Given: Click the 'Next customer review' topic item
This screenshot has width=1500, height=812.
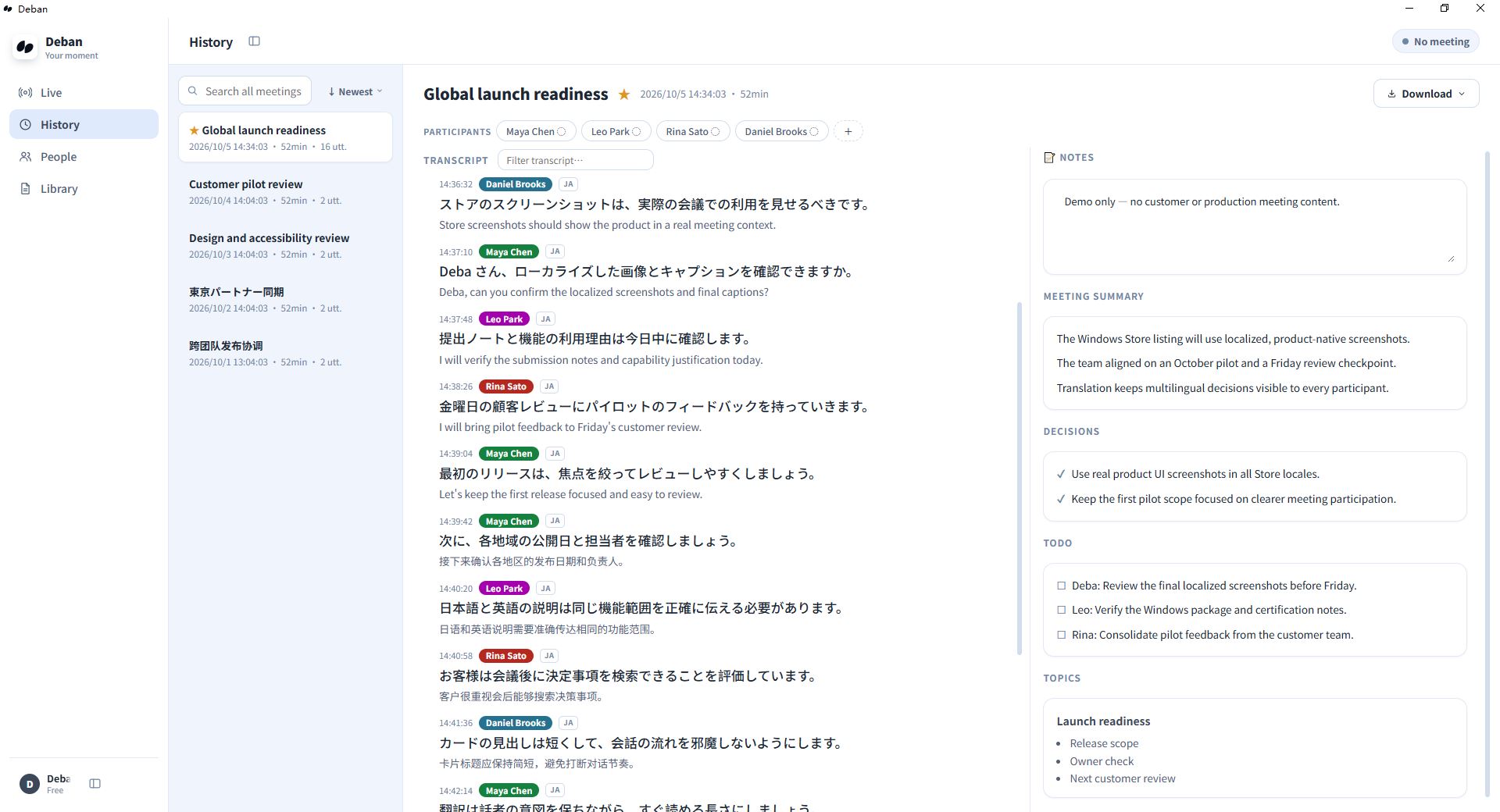Looking at the screenshot, I should coord(1123,778).
